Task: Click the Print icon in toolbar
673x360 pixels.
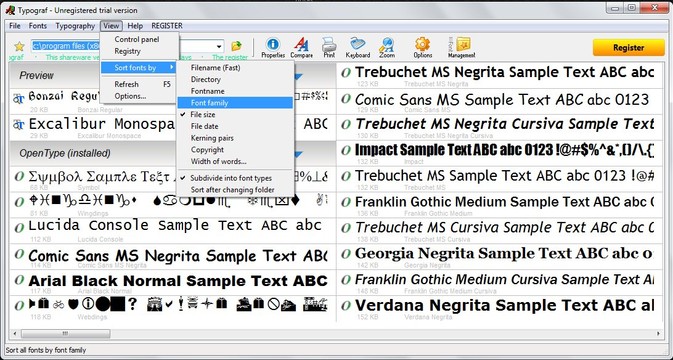Action: [x=329, y=47]
